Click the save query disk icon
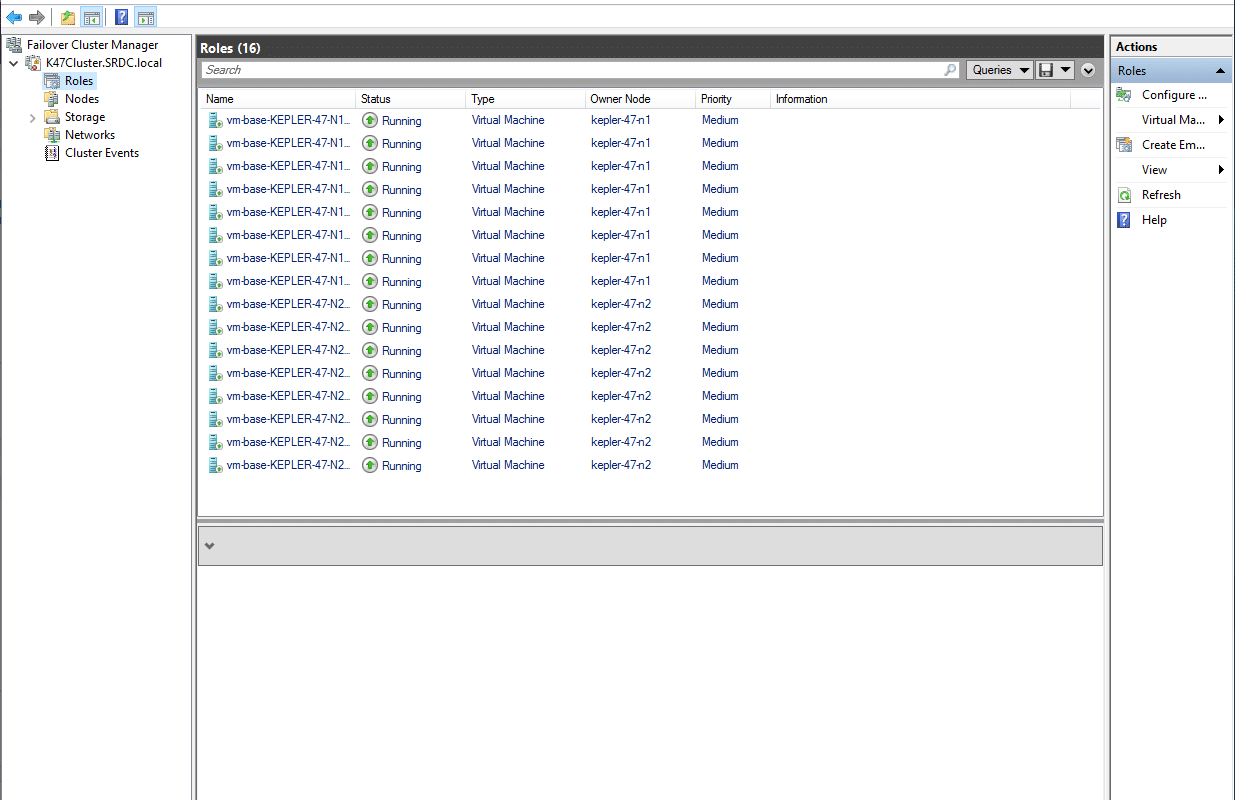The height and width of the screenshot is (800, 1235). [x=1046, y=70]
